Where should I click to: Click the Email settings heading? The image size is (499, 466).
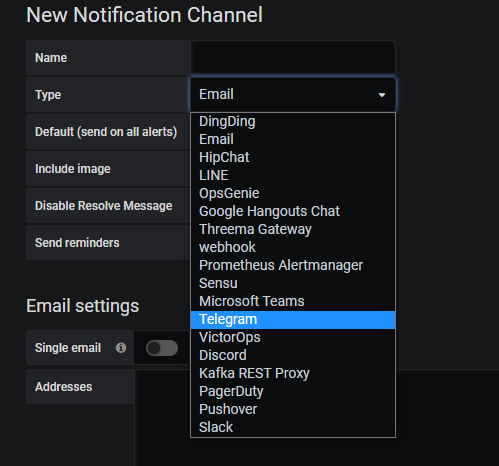coord(83,306)
